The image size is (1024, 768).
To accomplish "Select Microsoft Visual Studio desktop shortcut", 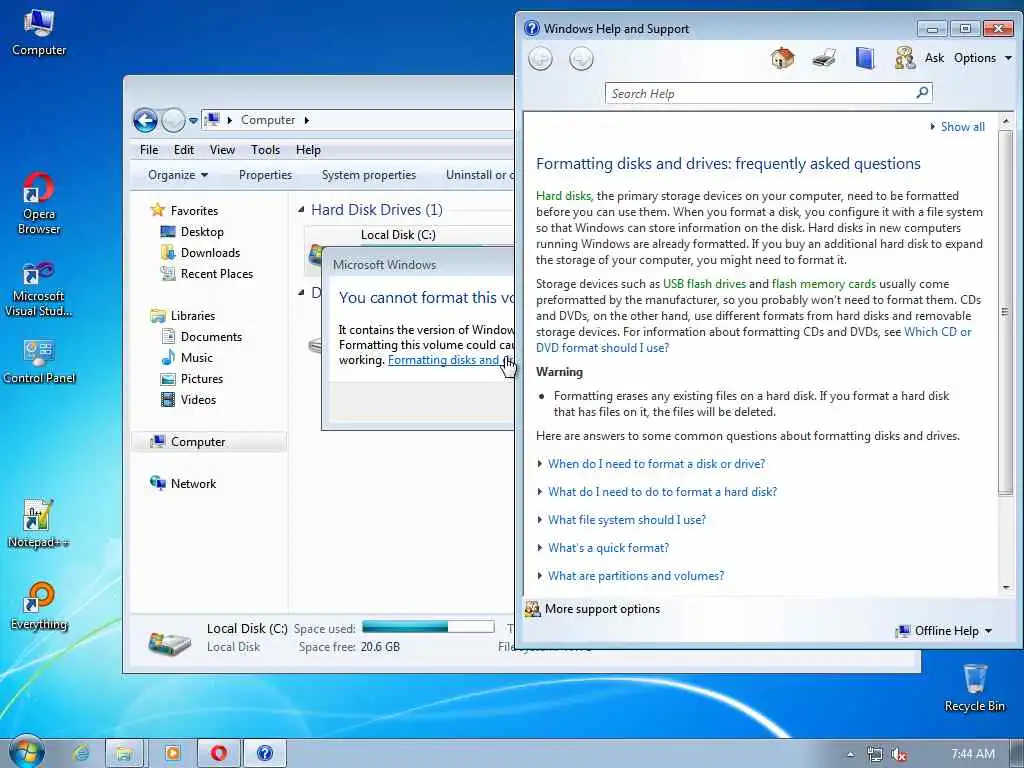I will click(x=39, y=289).
